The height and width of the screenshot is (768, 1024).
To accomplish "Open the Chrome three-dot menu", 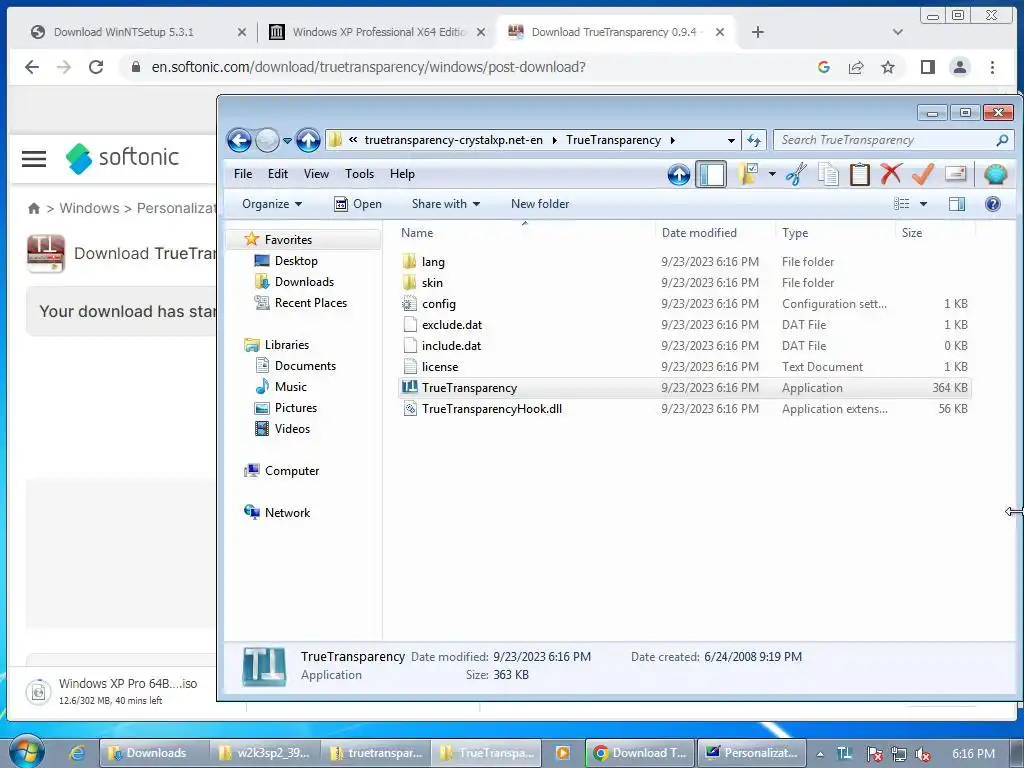I will (x=992, y=67).
